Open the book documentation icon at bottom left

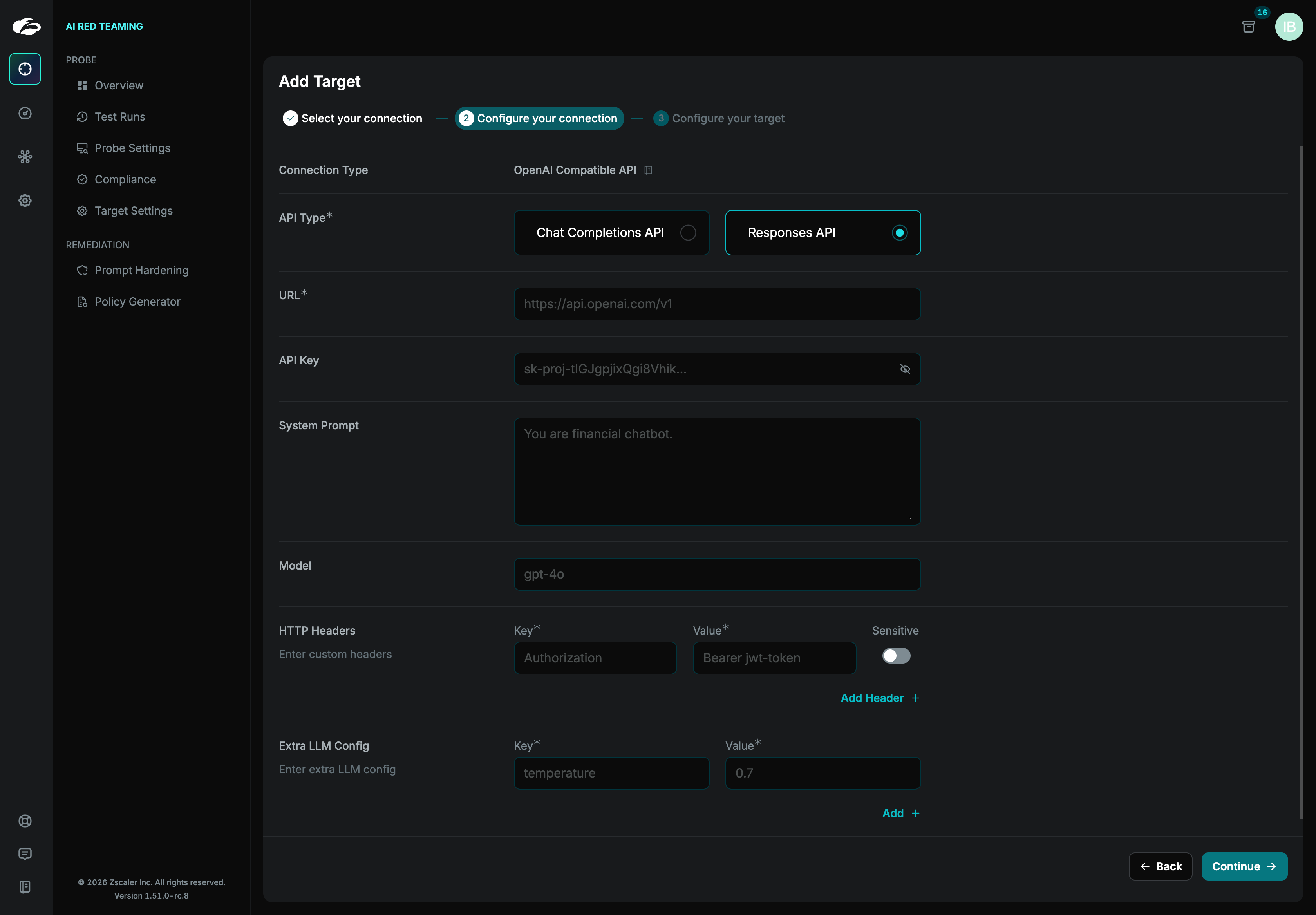tap(25, 887)
